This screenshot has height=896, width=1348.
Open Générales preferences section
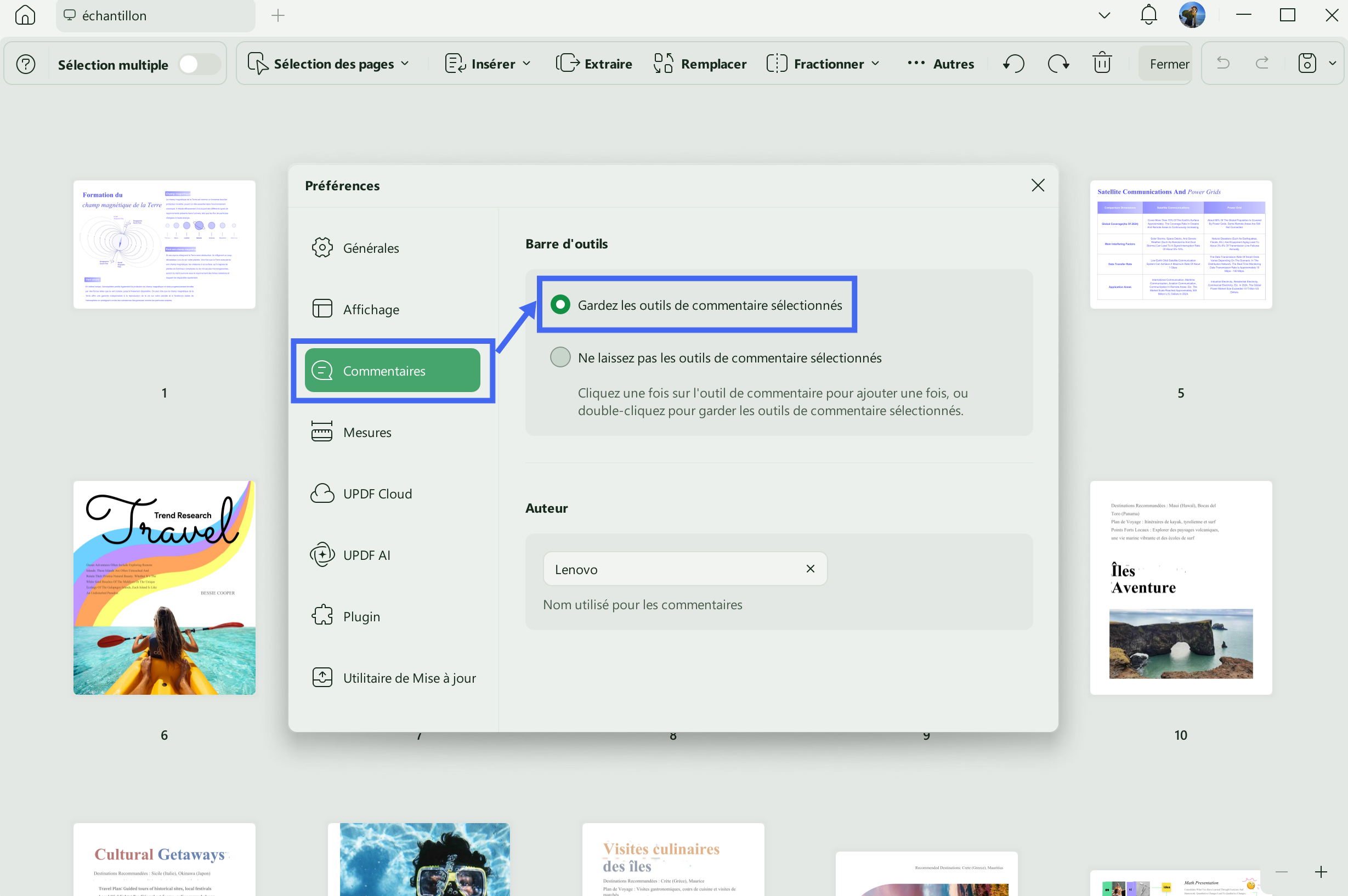(x=393, y=248)
